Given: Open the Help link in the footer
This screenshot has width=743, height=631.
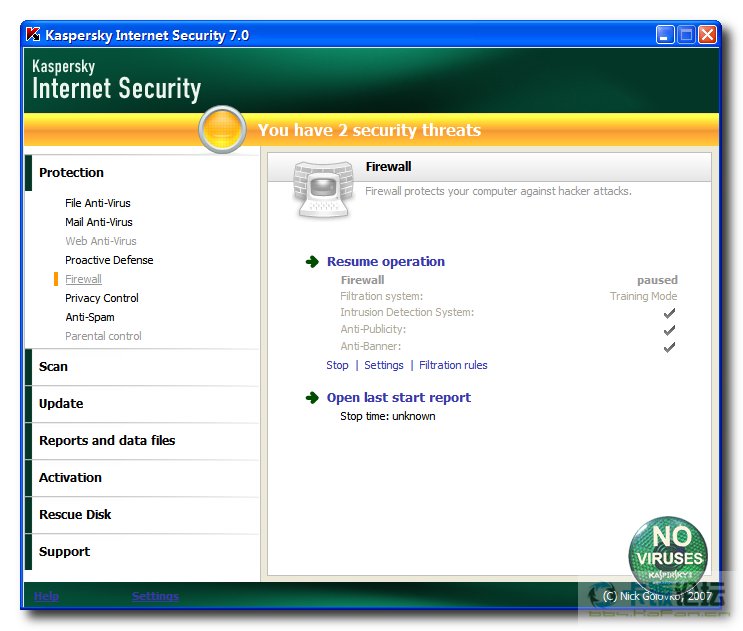Looking at the screenshot, I should pos(46,596).
